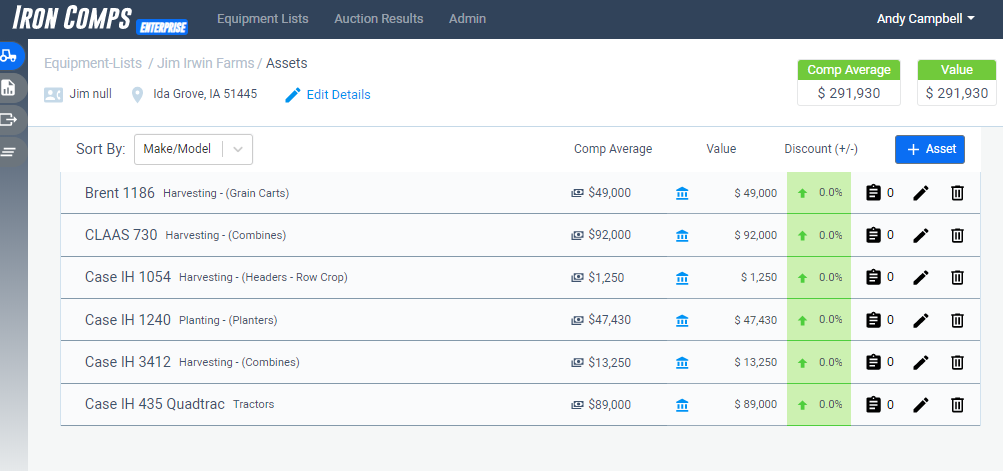Delete the Case IH 3412 asset with trash icon
This screenshot has height=471, width=1003.
[x=957, y=362]
